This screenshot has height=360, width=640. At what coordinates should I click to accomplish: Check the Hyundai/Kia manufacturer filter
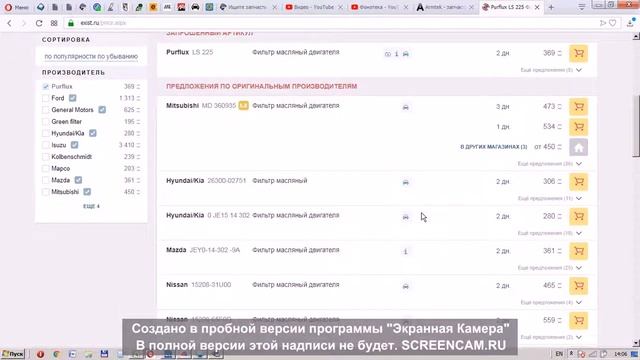point(46,133)
